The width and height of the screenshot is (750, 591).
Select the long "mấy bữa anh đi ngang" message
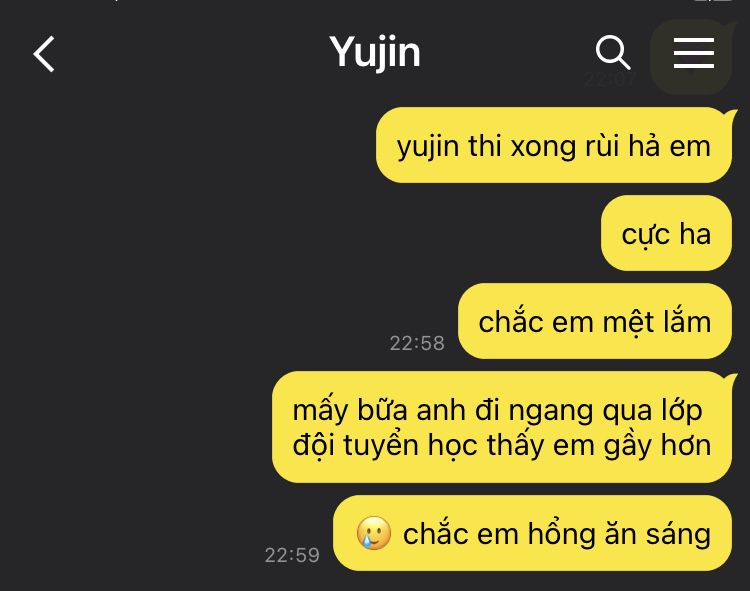point(502,427)
